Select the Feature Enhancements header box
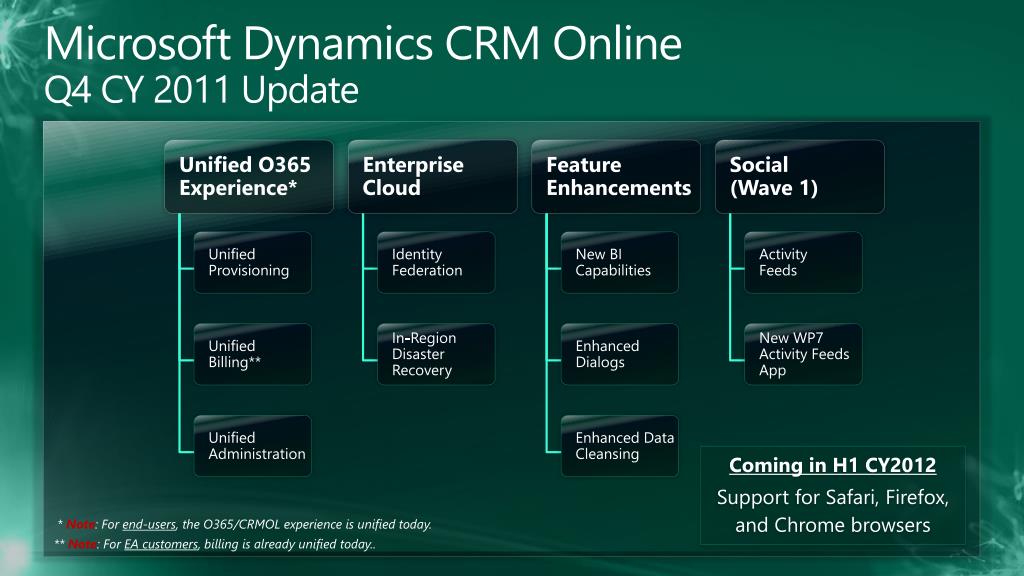Image resolution: width=1024 pixels, height=576 pixels. point(616,176)
